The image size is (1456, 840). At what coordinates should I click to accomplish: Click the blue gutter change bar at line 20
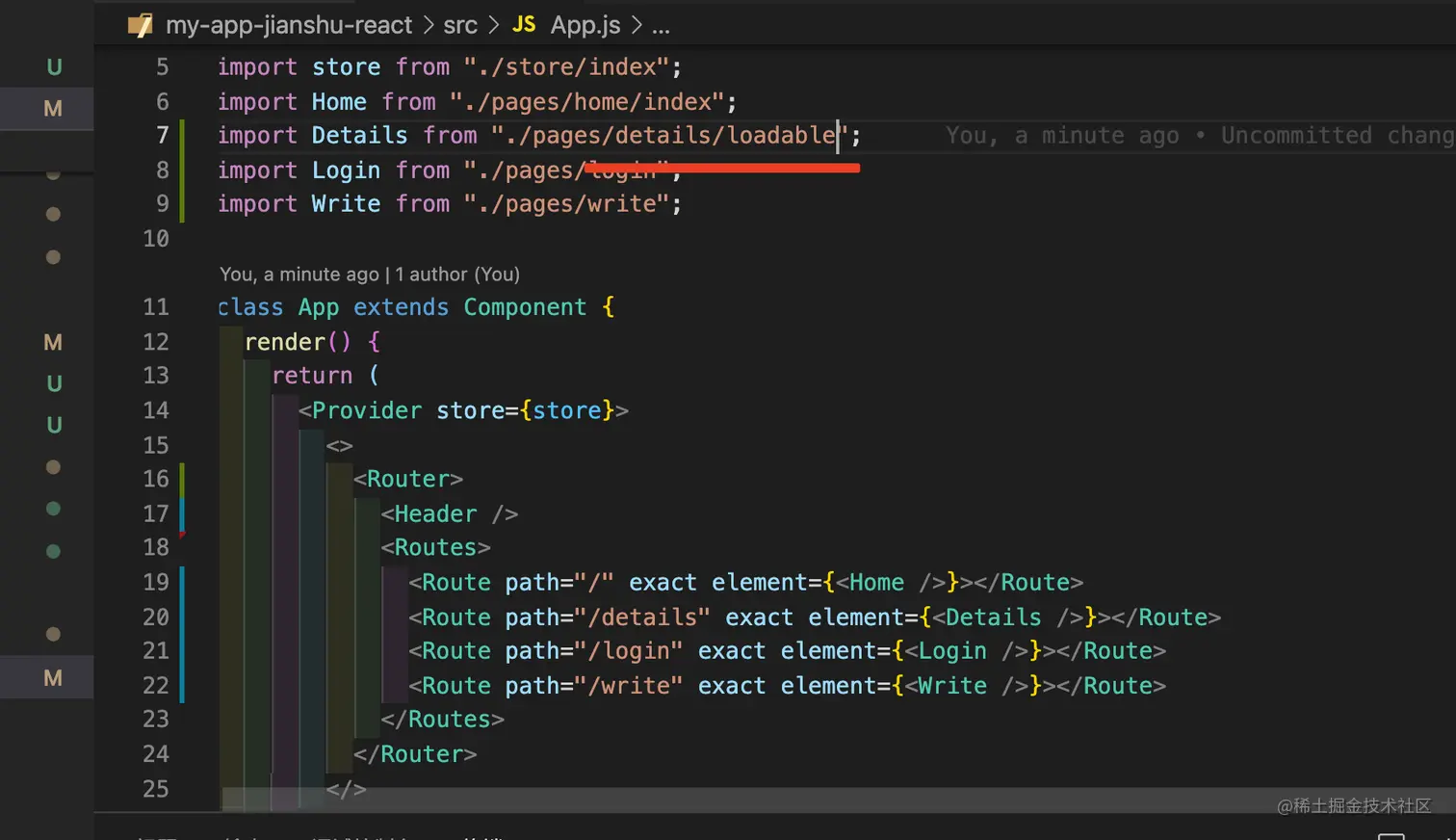coord(182,617)
